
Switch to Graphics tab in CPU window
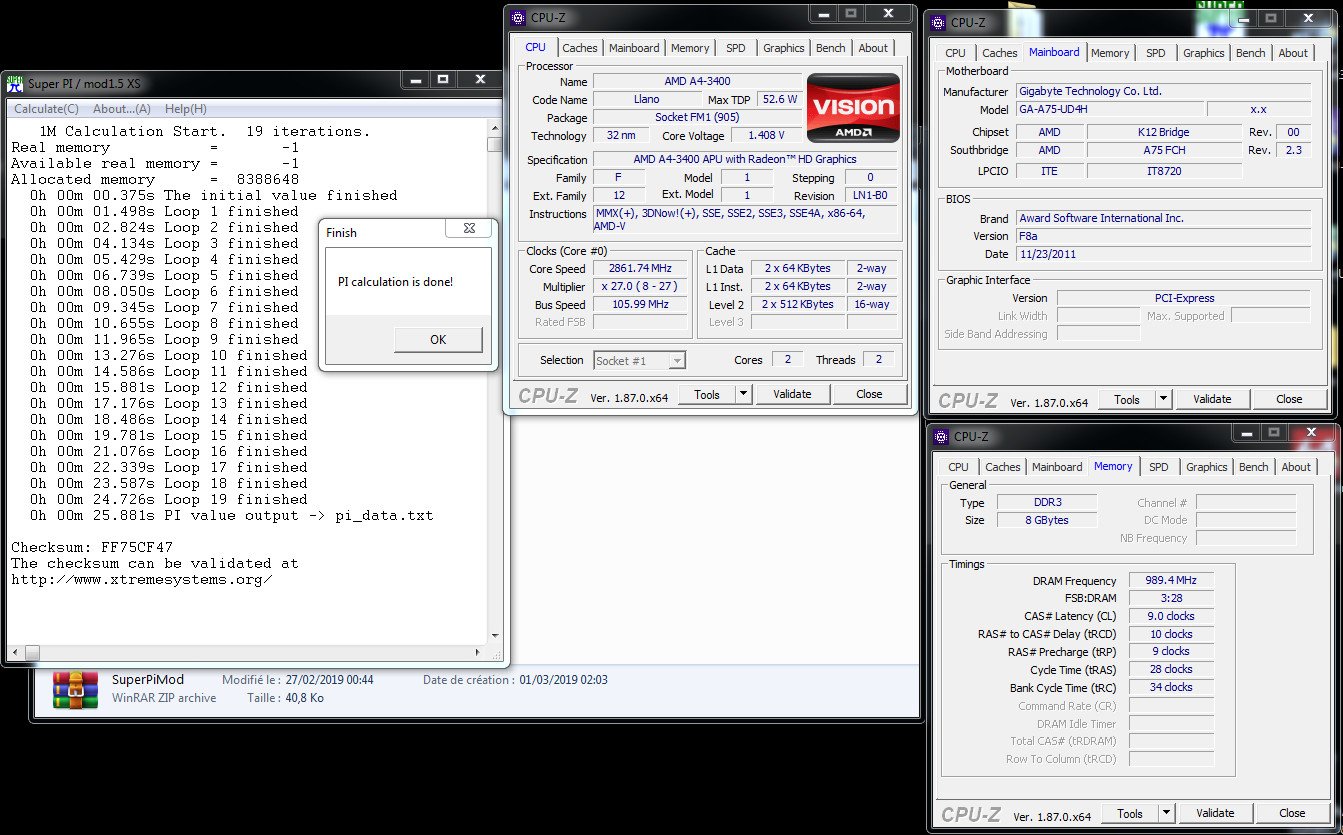(x=784, y=48)
